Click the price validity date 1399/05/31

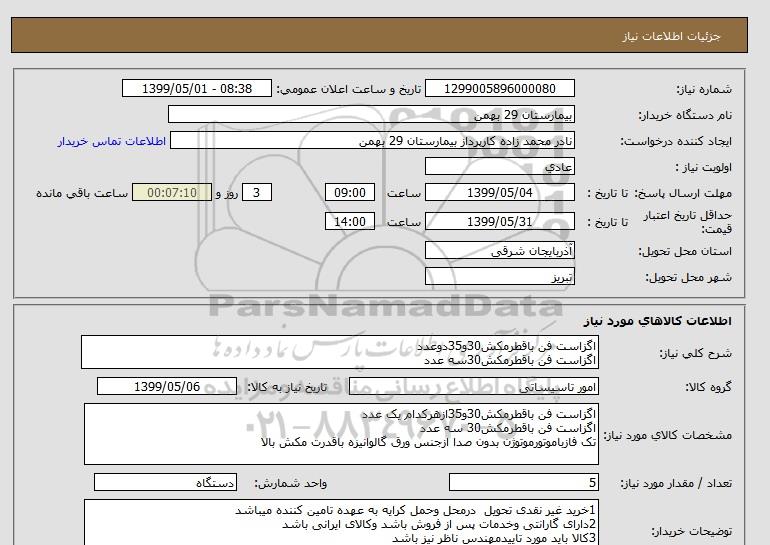499,221
